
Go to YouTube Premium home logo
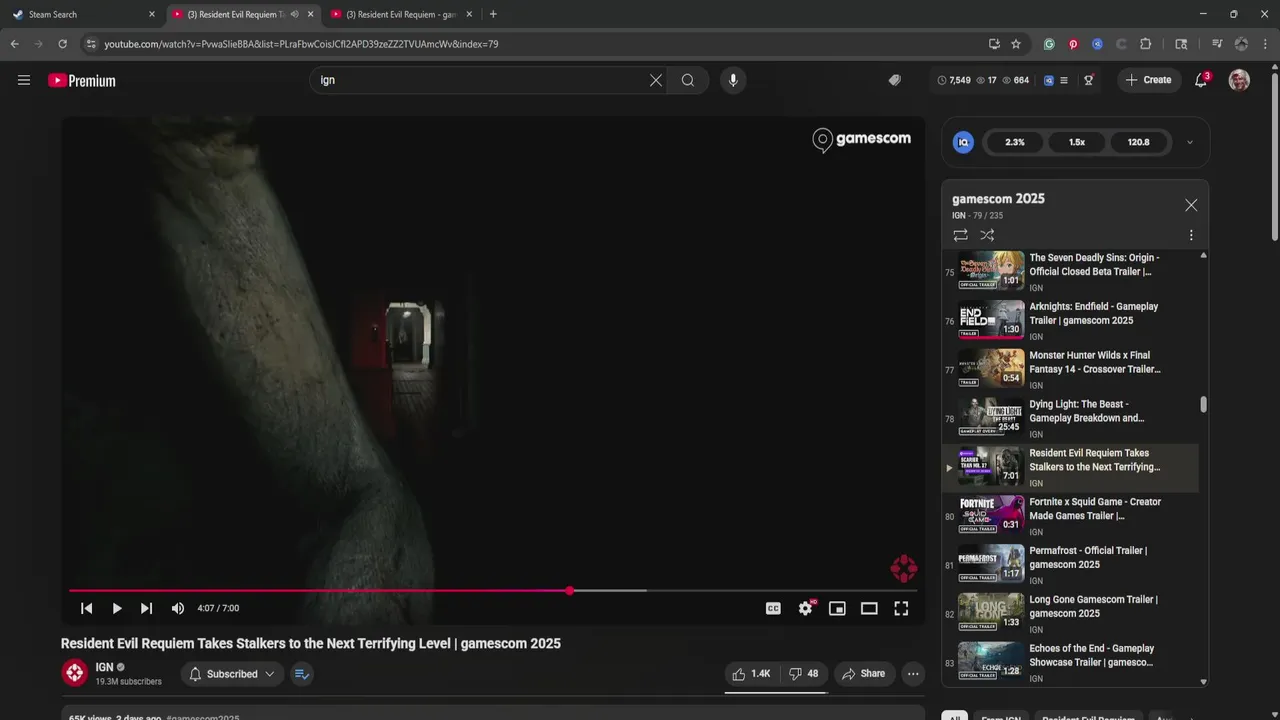82,81
